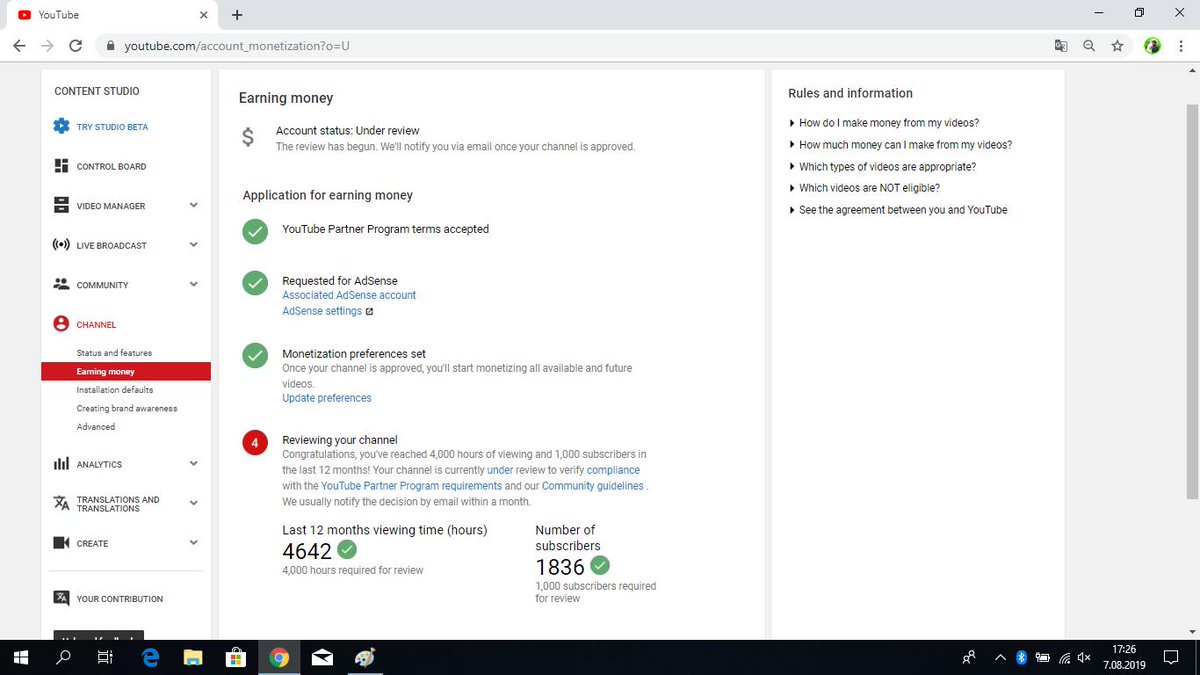This screenshot has height=675, width=1200.
Task: Expand 'See the agreement between you and YouTube'
Action: coord(898,210)
